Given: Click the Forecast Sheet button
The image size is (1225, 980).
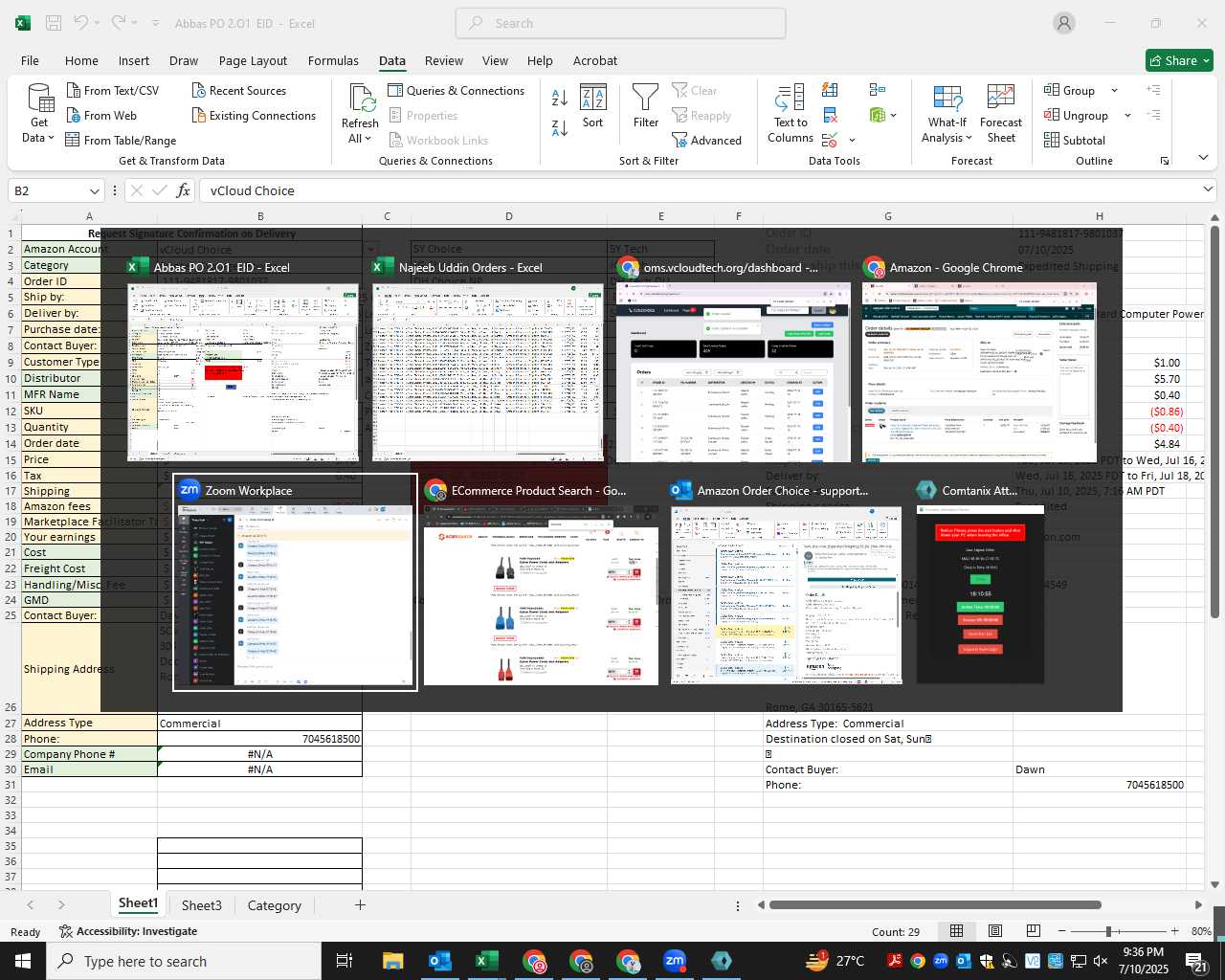Looking at the screenshot, I should tap(1001, 114).
